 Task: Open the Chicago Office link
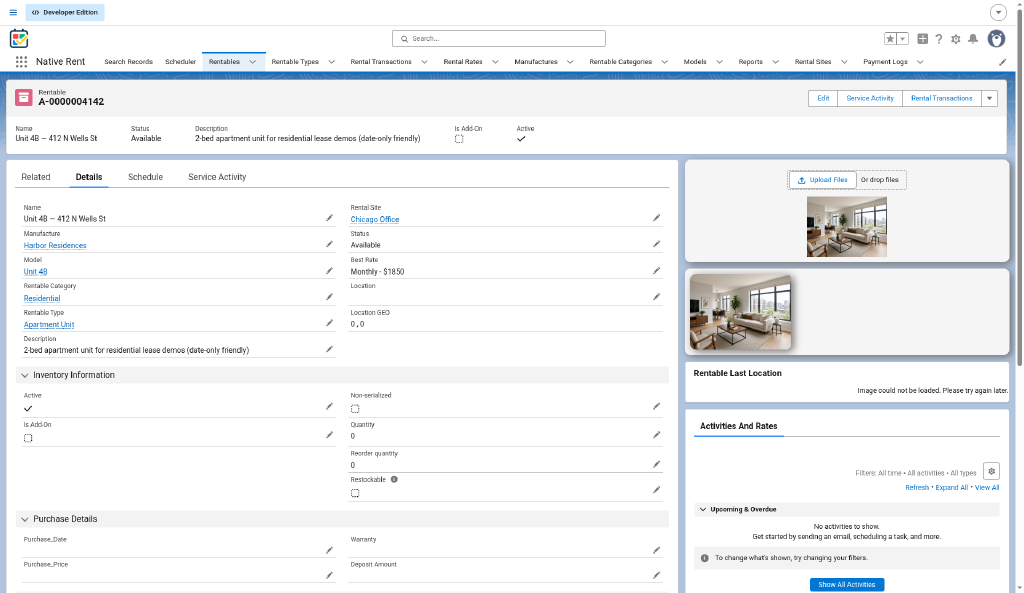374,219
